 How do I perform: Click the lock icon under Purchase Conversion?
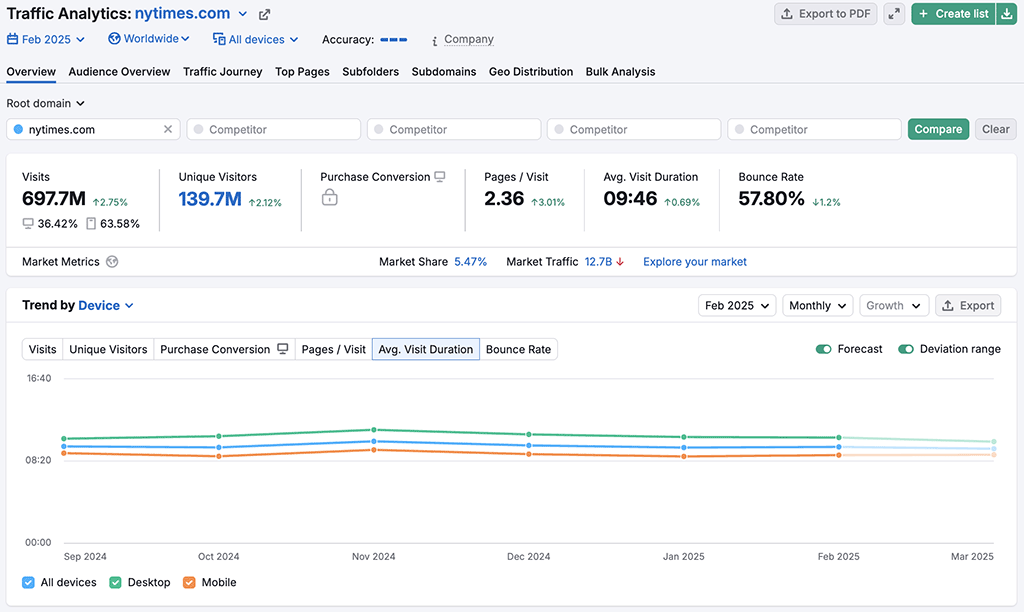point(330,197)
